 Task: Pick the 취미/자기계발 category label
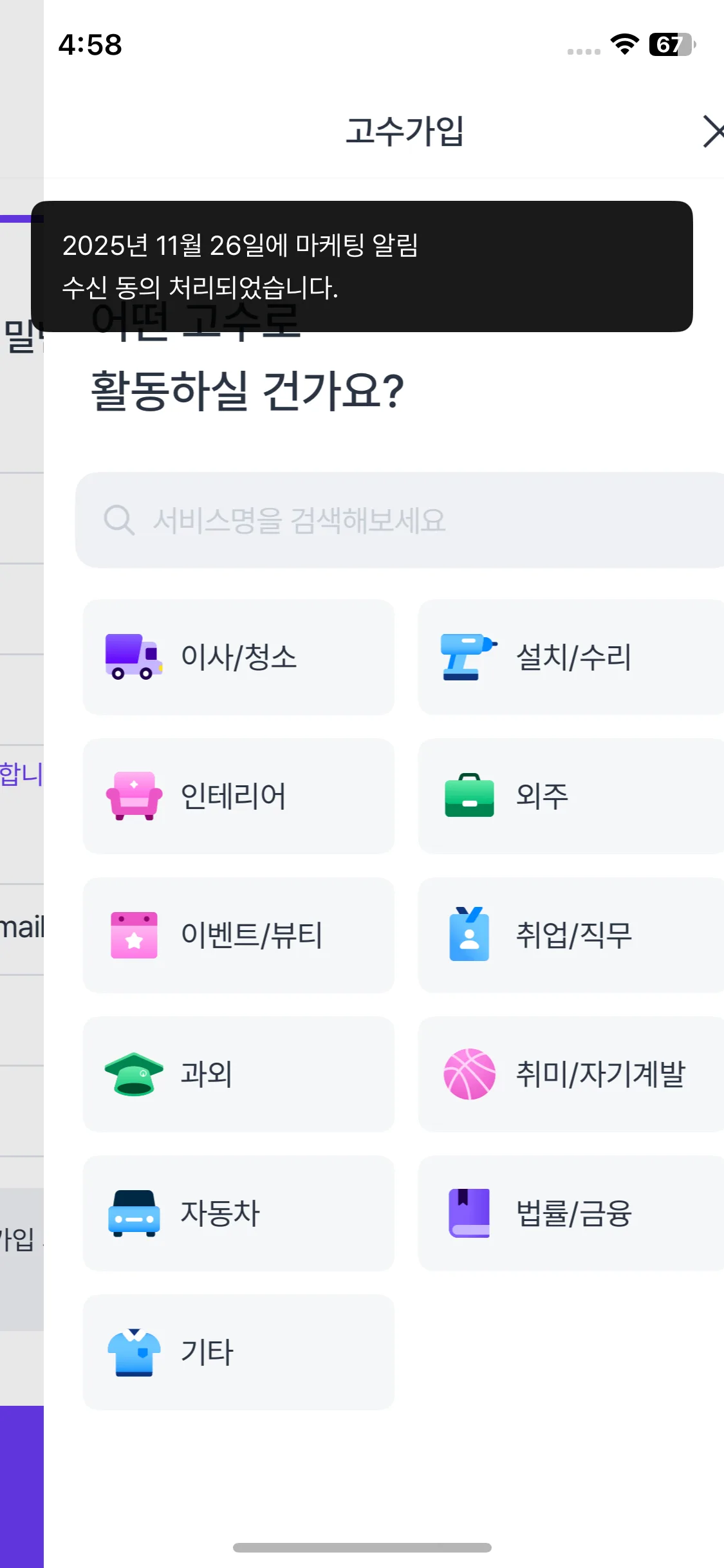tap(600, 1074)
